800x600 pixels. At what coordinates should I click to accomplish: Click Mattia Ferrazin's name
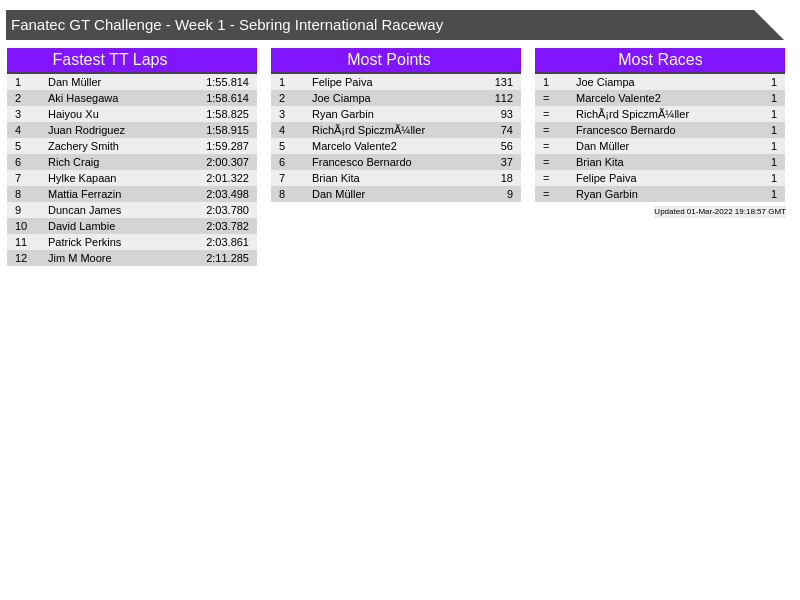(84, 194)
